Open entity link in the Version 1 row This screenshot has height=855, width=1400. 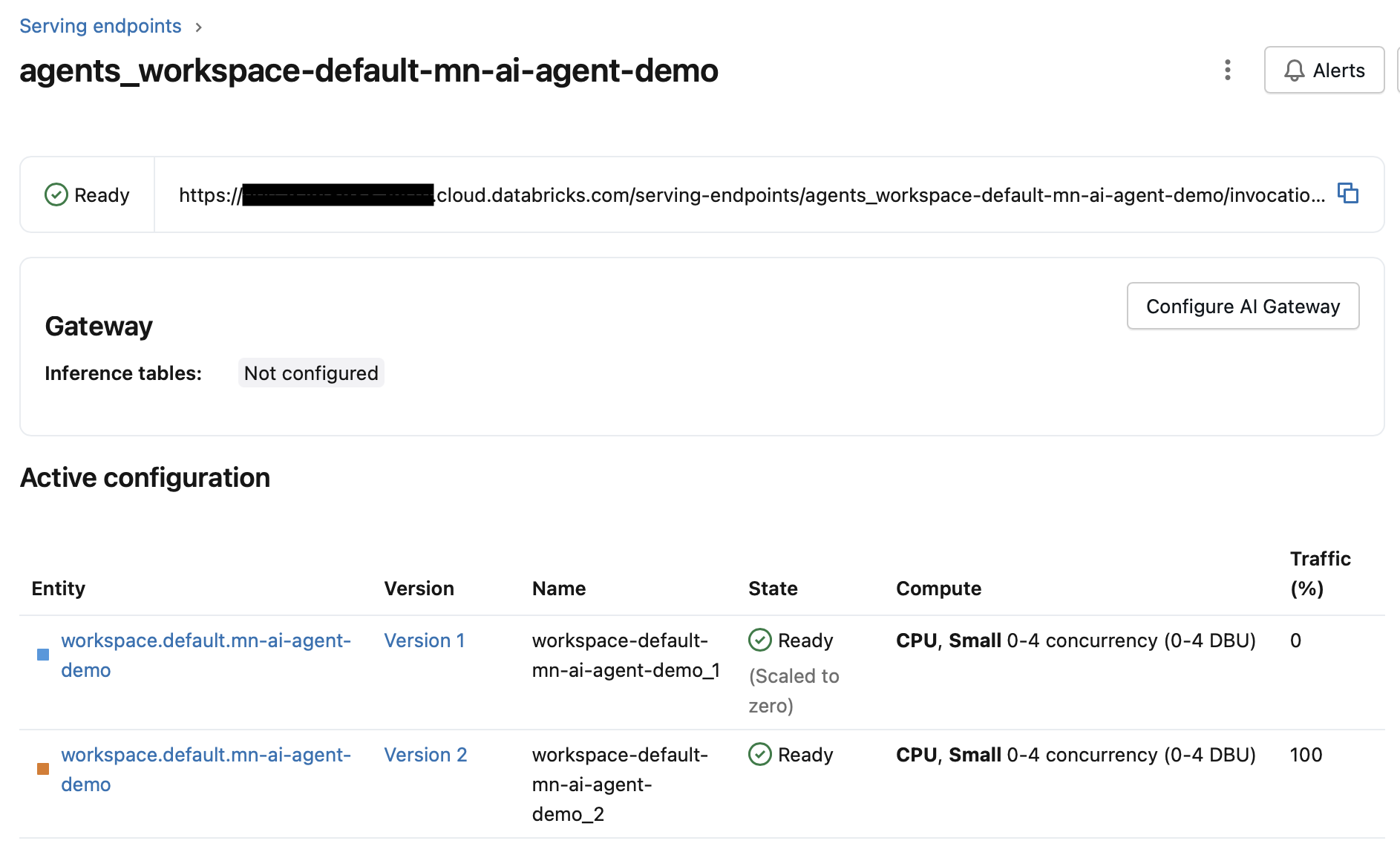[206, 655]
